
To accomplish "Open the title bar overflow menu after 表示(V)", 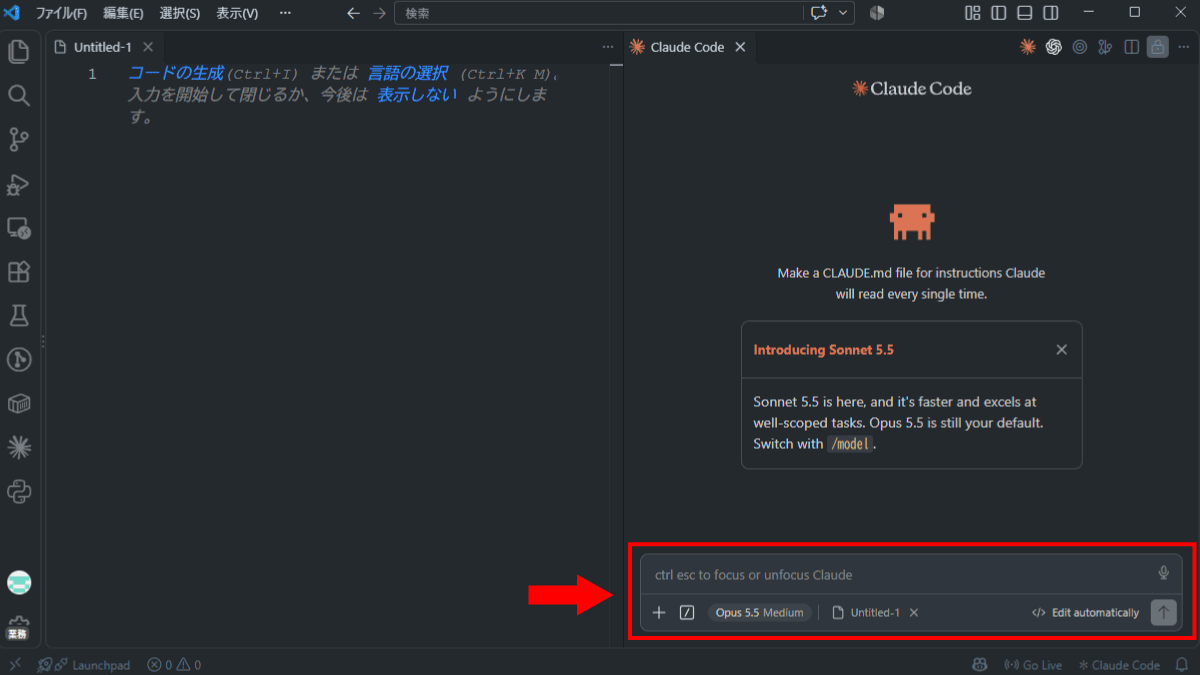I will click(285, 13).
